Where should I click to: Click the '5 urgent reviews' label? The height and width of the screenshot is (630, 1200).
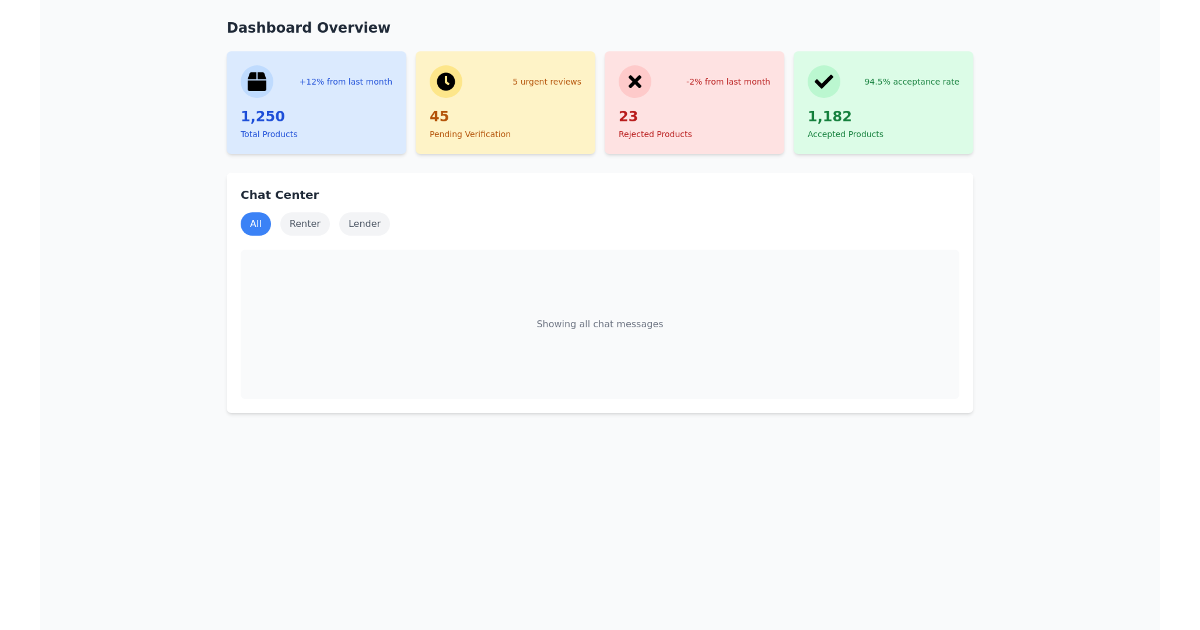coord(546,81)
